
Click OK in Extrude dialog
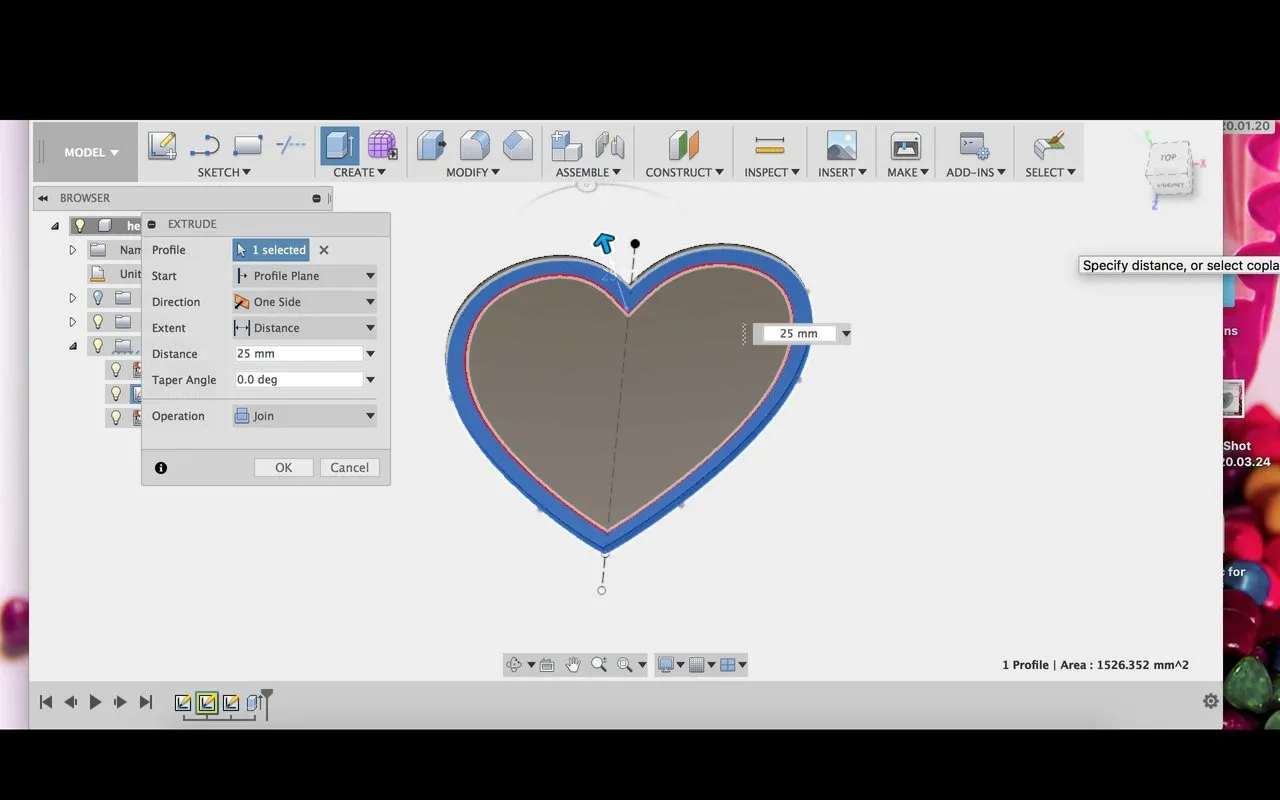(284, 467)
